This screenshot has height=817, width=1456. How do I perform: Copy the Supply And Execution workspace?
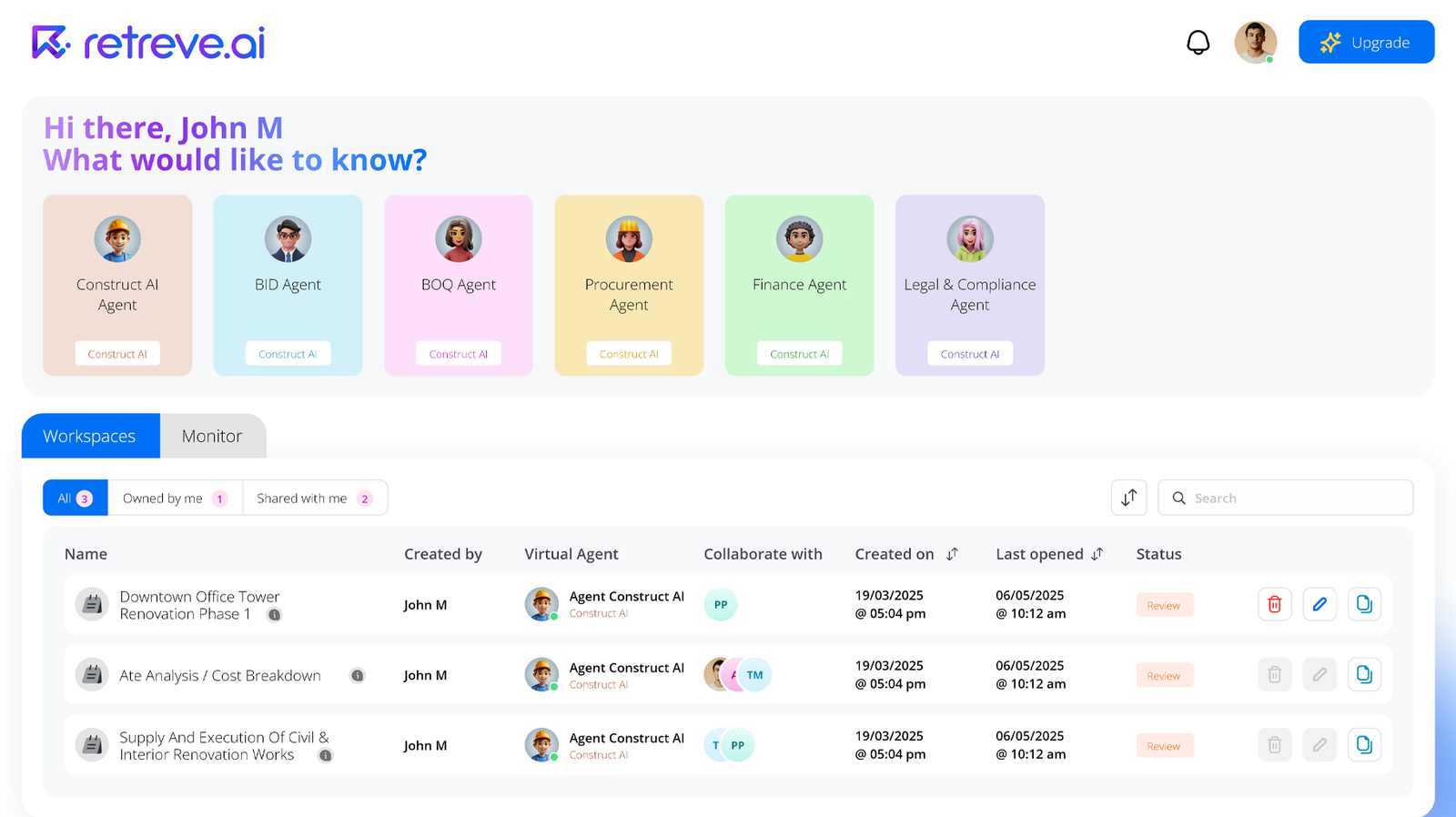coord(1364,745)
